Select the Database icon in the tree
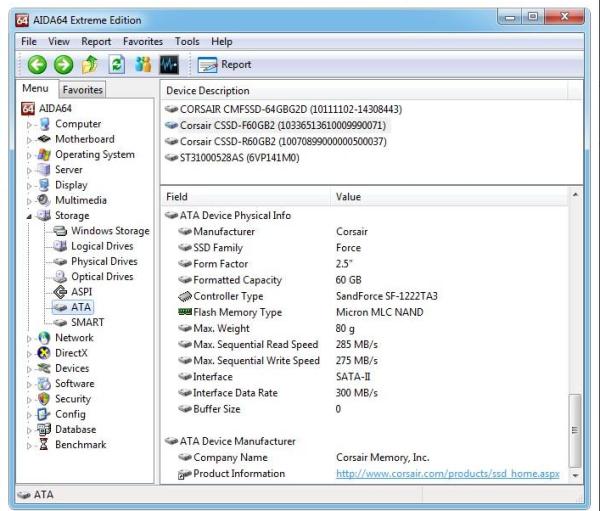This screenshot has height=511, width=600. [x=44, y=429]
